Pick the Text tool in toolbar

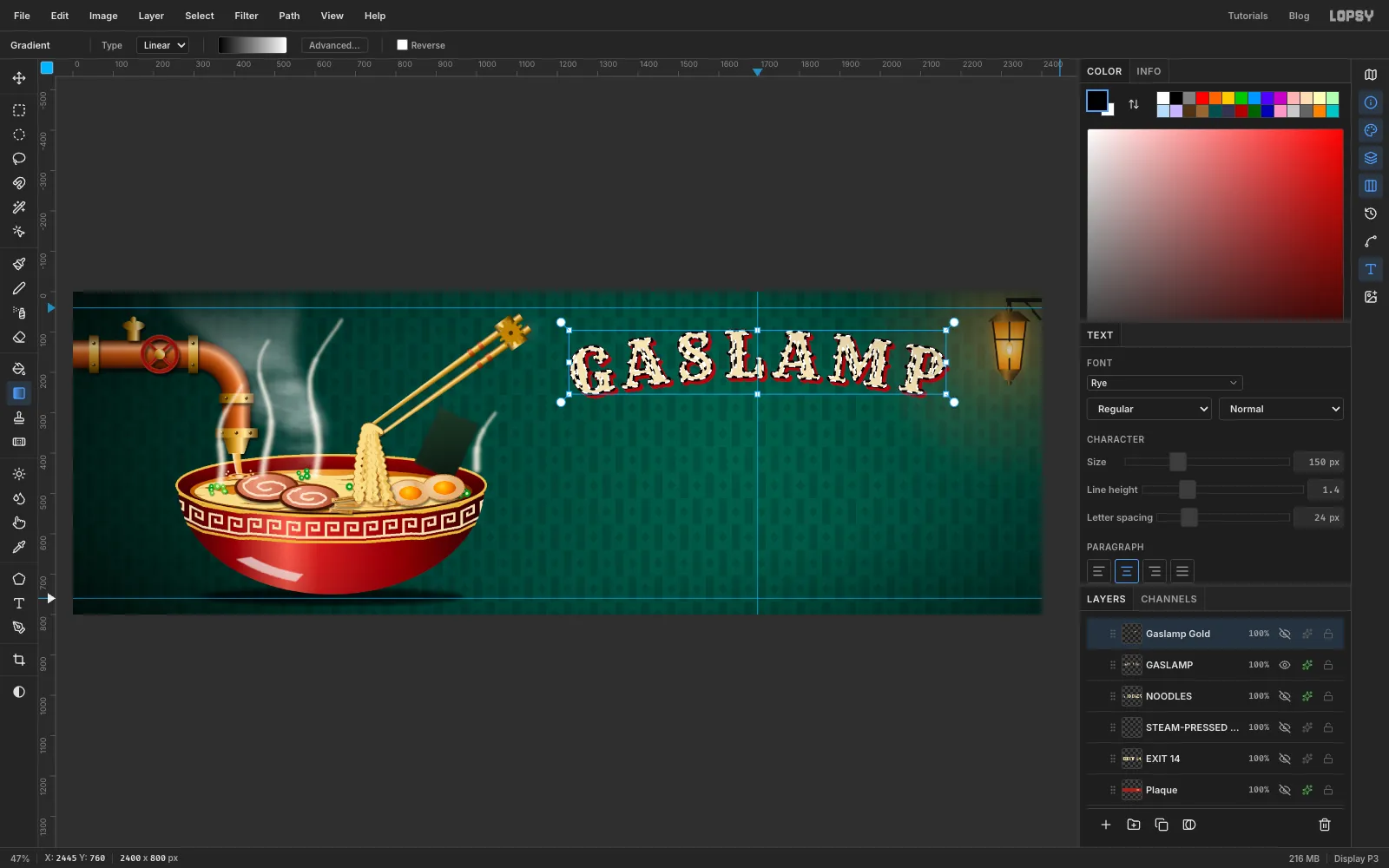[19, 603]
